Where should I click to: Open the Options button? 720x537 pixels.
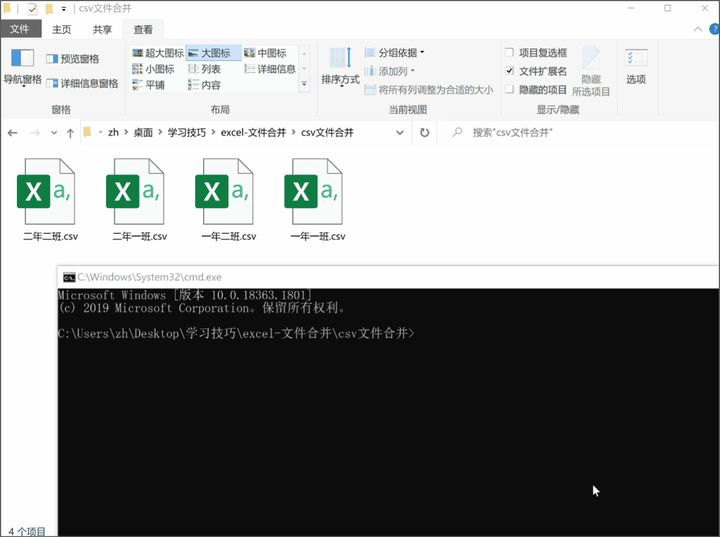(x=636, y=67)
